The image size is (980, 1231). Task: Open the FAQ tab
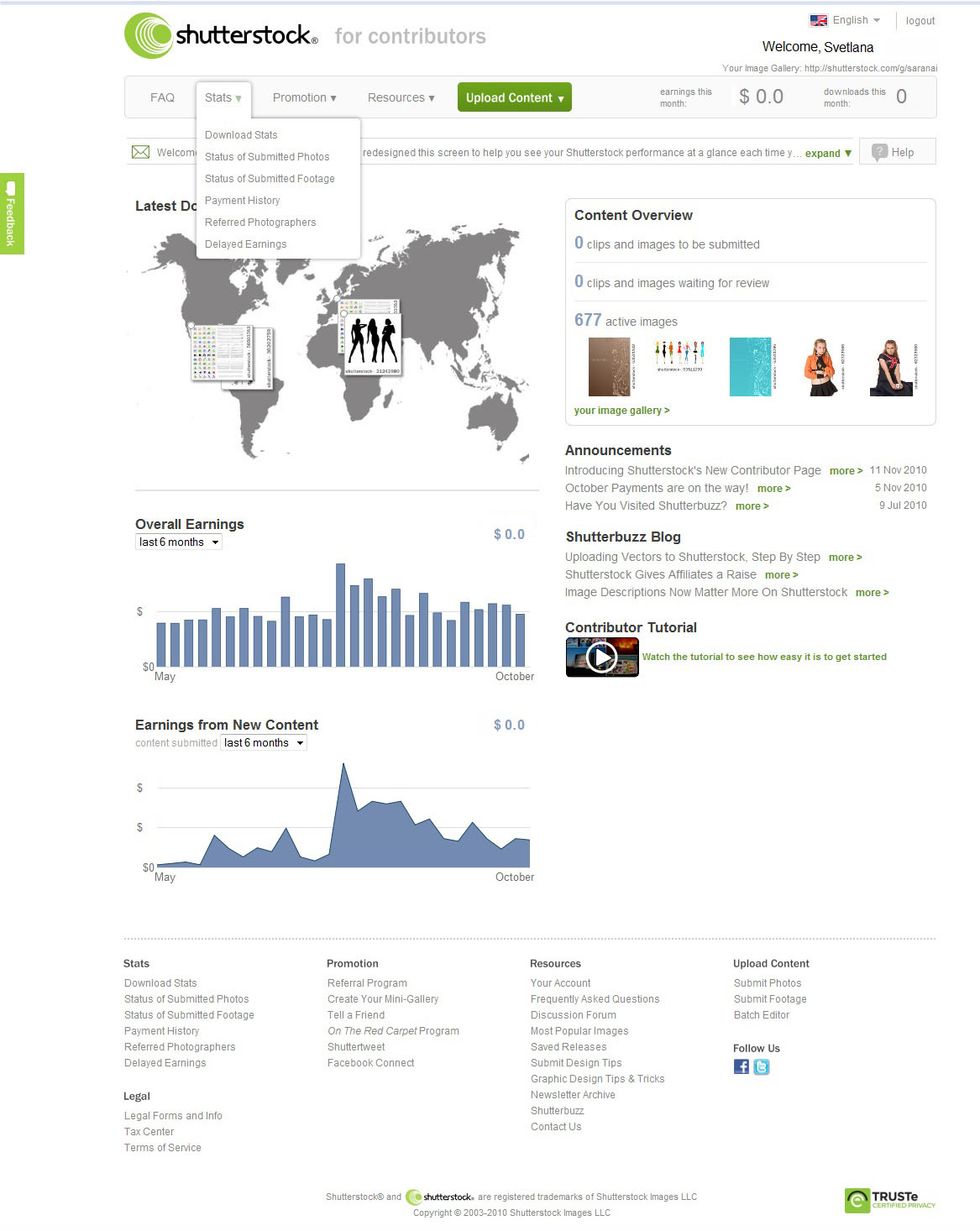click(162, 97)
